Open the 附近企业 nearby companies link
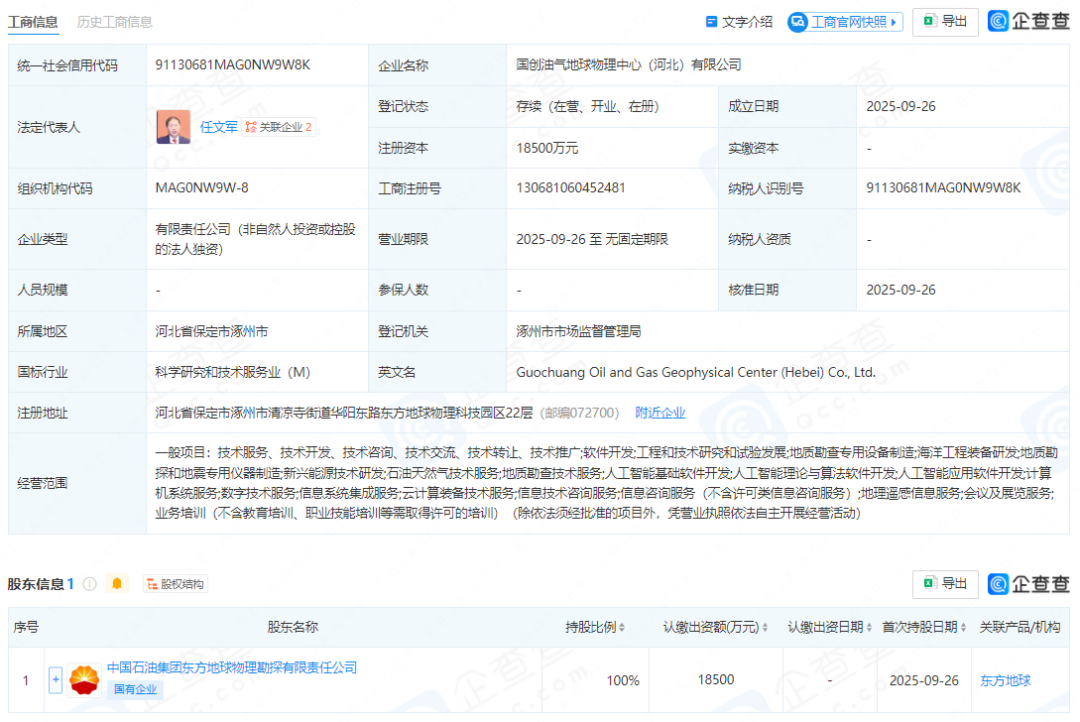Image resolution: width=1080 pixels, height=722 pixels. point(660,412)
